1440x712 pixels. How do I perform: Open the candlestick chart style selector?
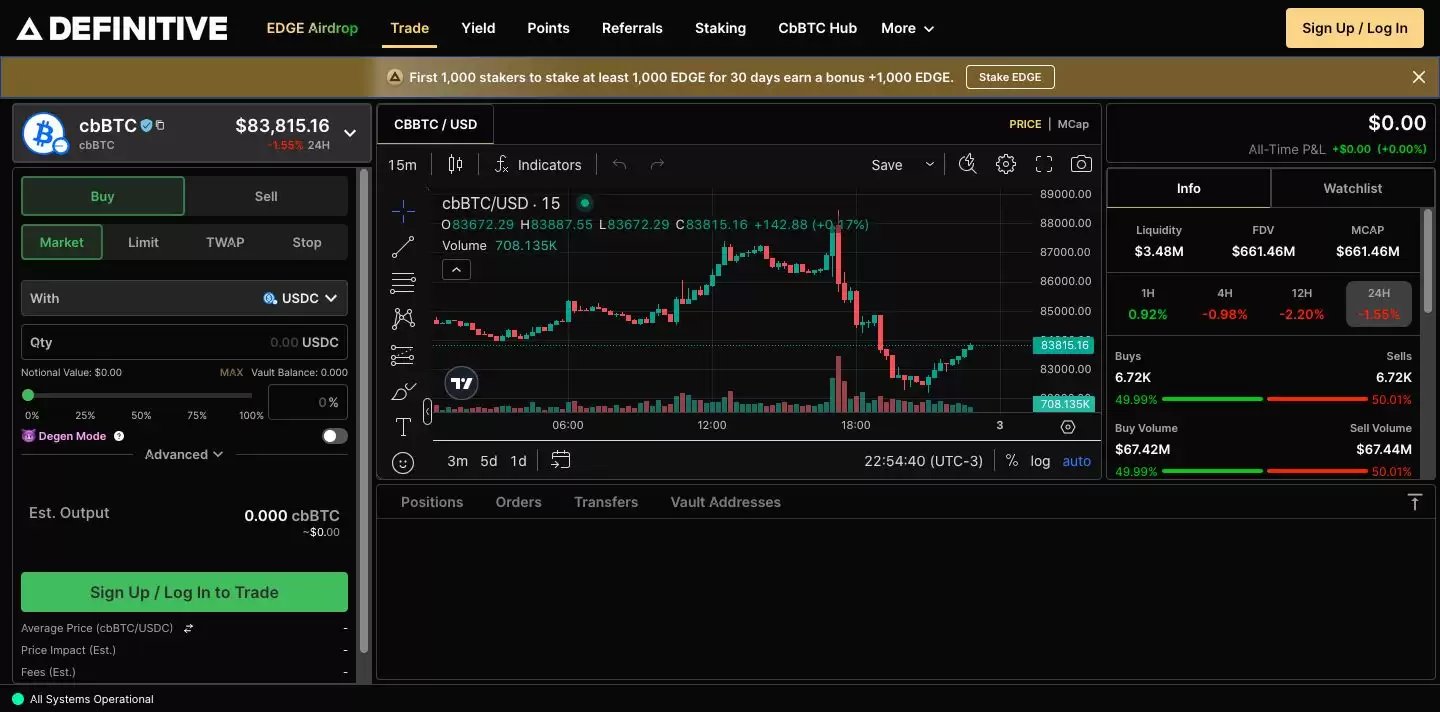(456, 165)
